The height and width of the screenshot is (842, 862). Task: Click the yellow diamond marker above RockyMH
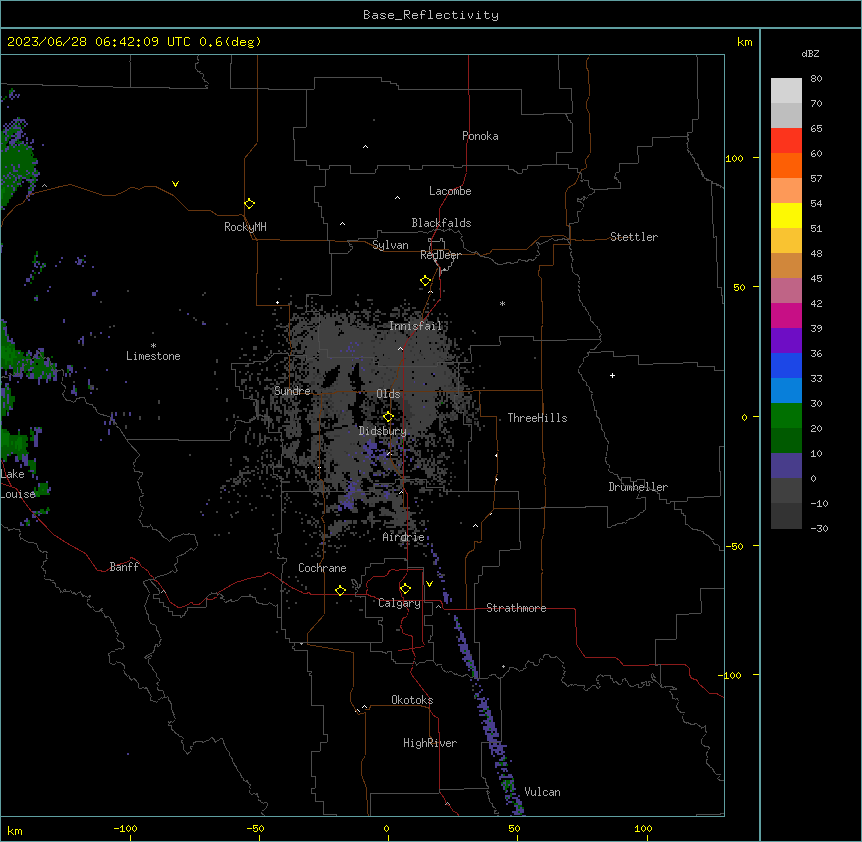coord(250,204)
